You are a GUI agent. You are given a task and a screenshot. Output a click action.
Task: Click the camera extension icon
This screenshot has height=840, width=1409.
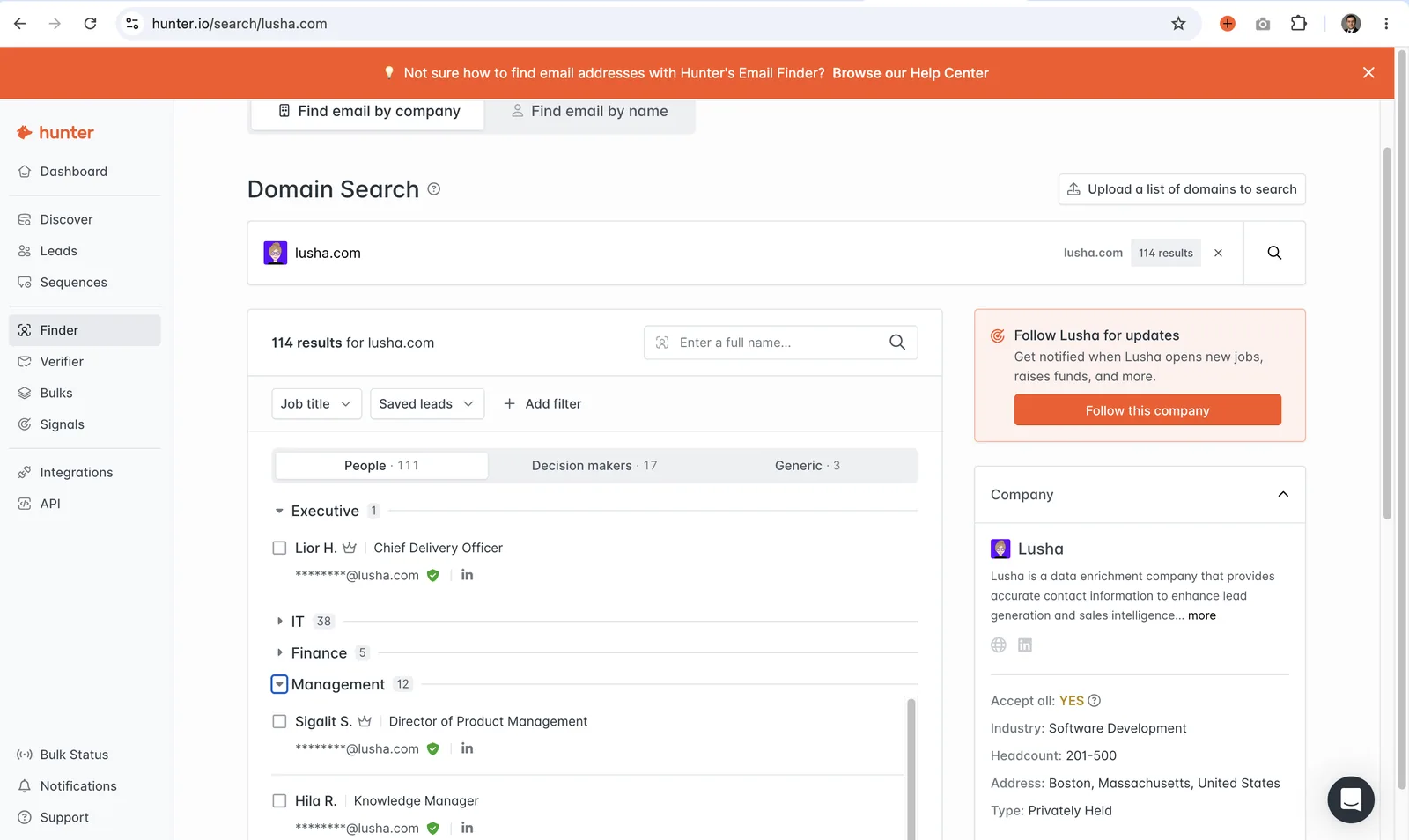click(1263, 24)
